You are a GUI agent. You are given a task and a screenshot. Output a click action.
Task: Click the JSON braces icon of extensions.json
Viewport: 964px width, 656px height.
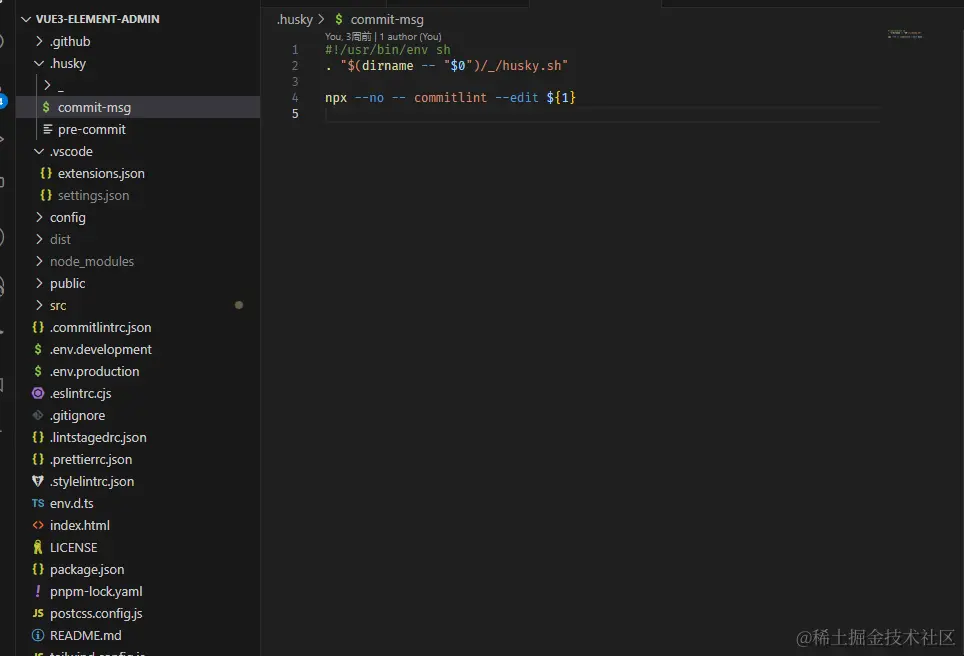[46, 173]
